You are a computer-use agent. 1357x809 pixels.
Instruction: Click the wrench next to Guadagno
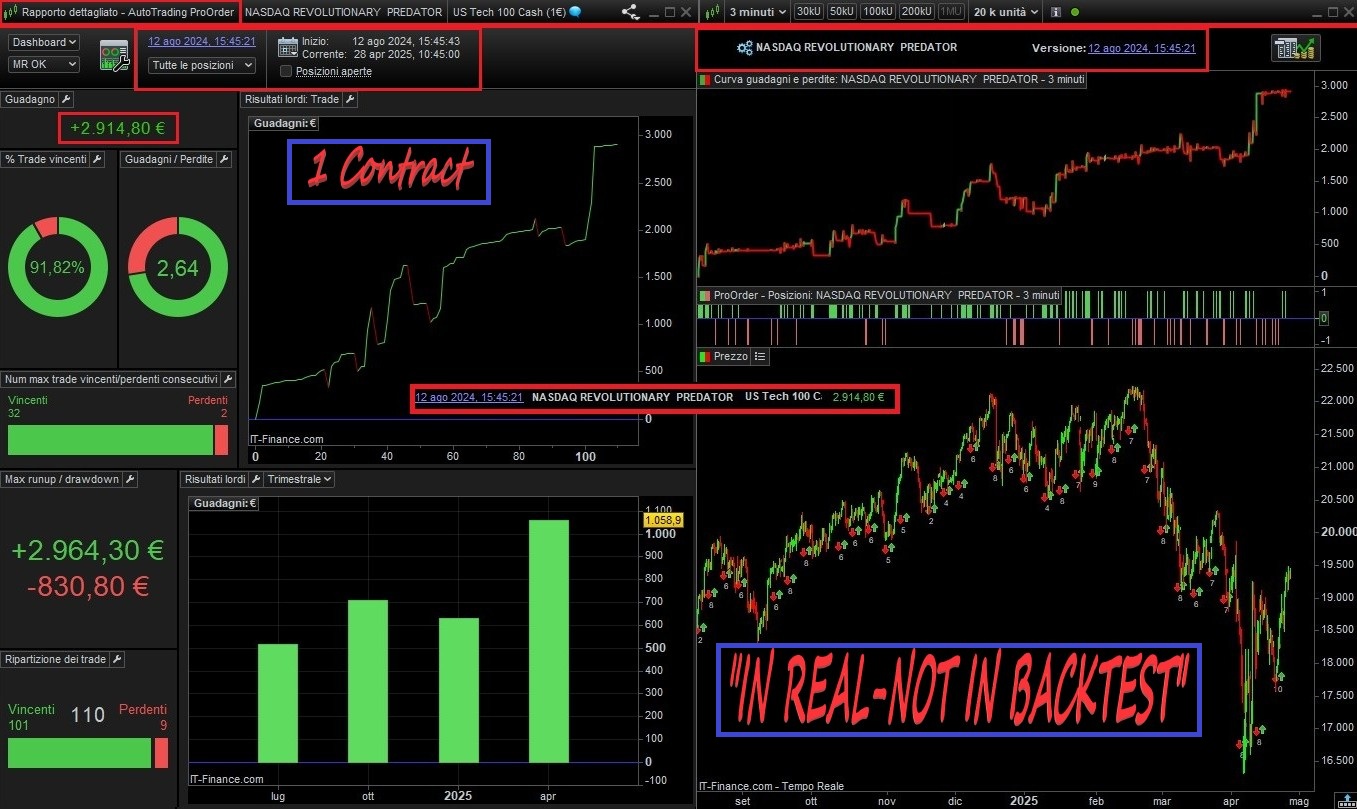pos(66,99)
